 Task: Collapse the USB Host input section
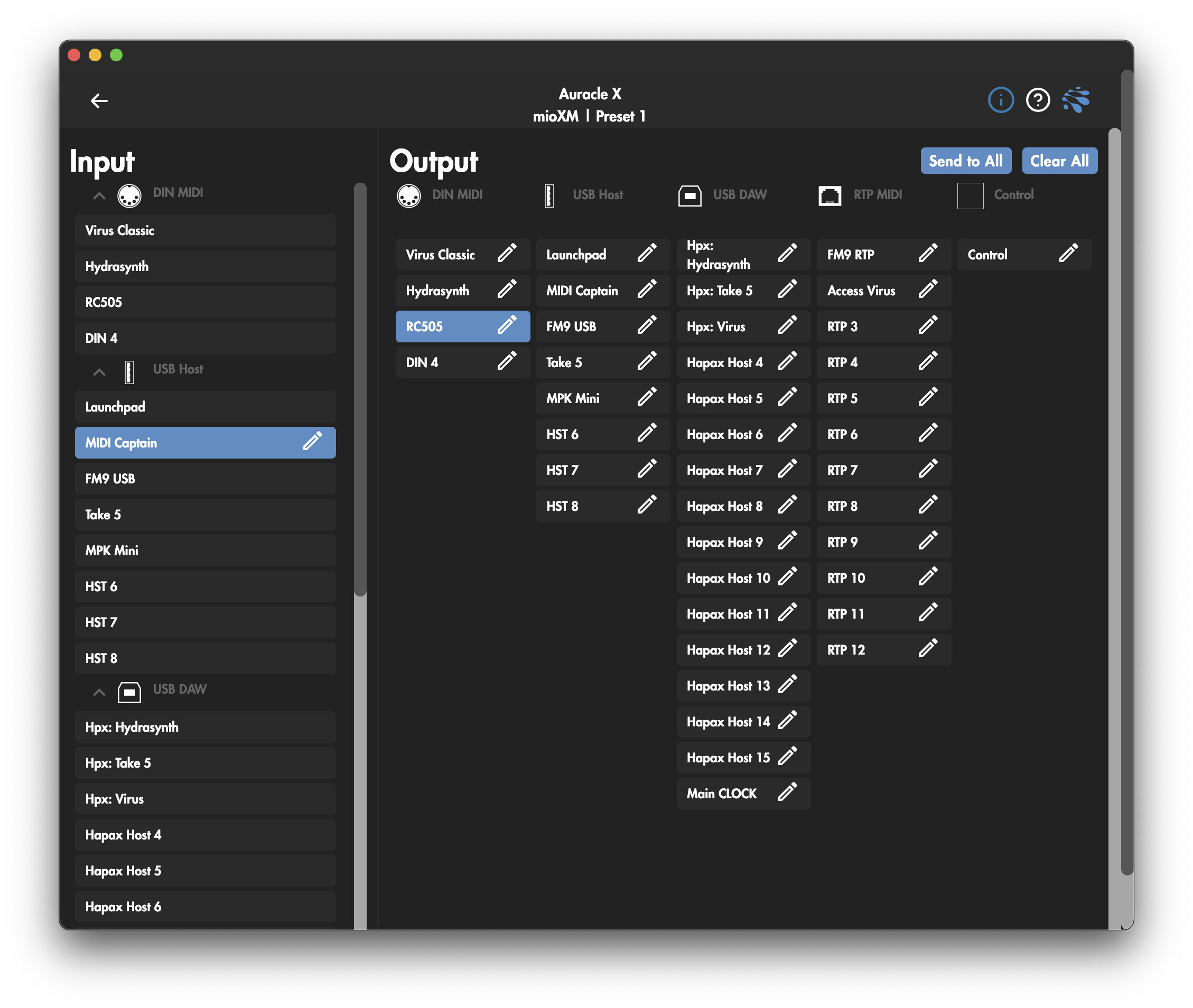click(99, 372)
